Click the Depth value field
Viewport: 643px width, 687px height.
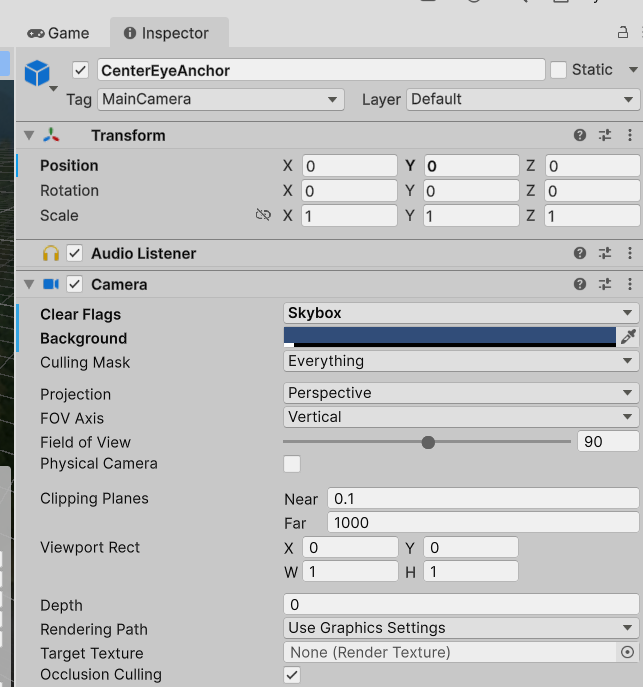click(x=461, y=605)
